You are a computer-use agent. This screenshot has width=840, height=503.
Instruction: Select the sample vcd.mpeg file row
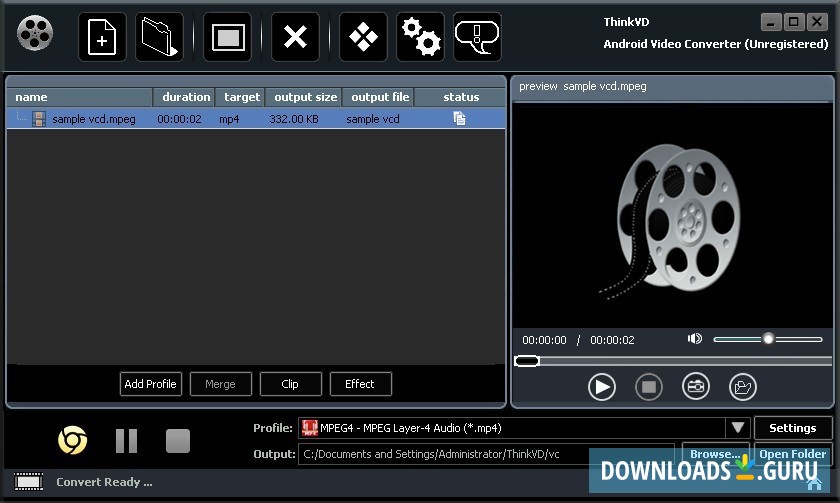click(x=256, y=119)
